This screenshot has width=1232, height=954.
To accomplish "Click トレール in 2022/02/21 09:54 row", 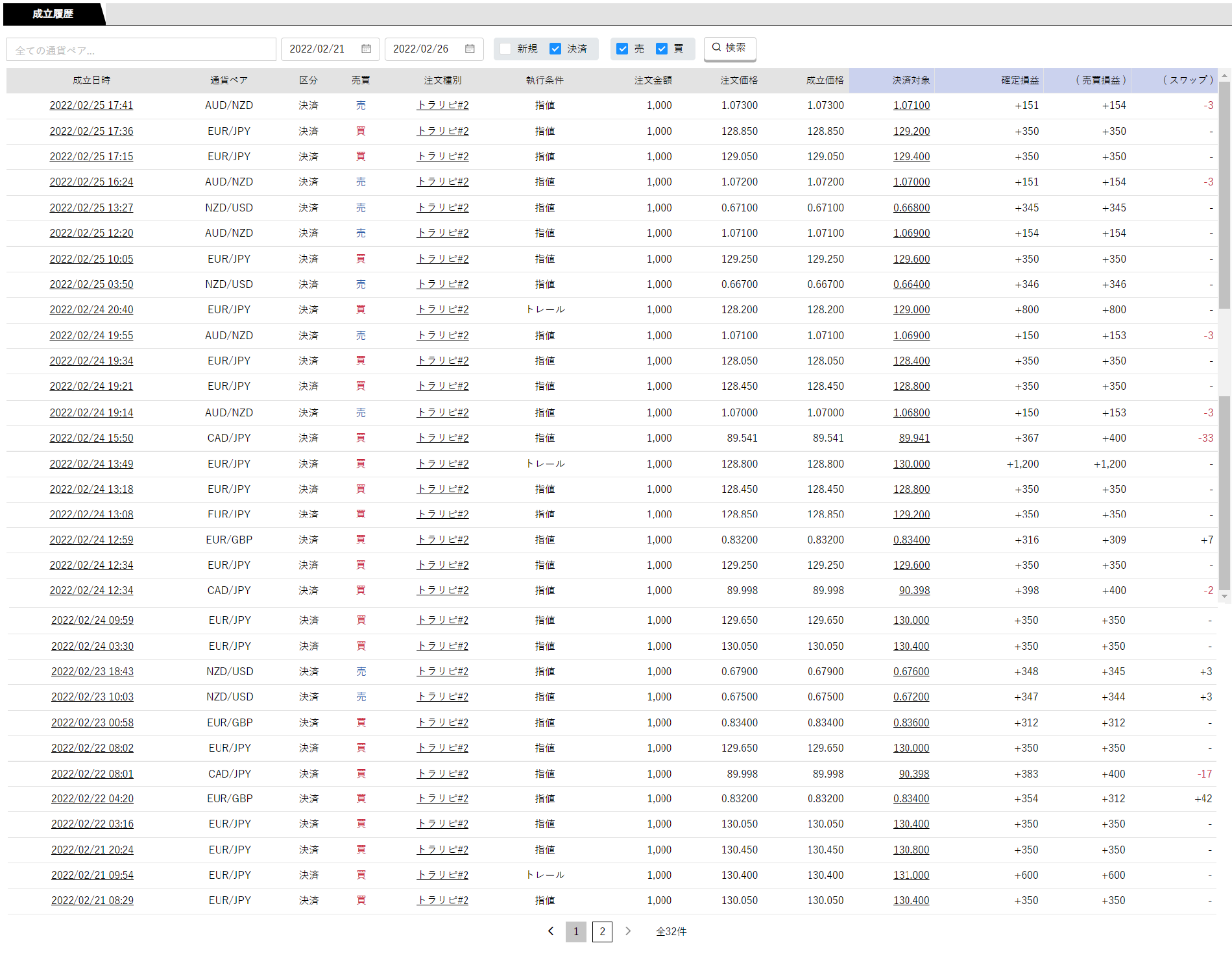I will coord(545,875).
